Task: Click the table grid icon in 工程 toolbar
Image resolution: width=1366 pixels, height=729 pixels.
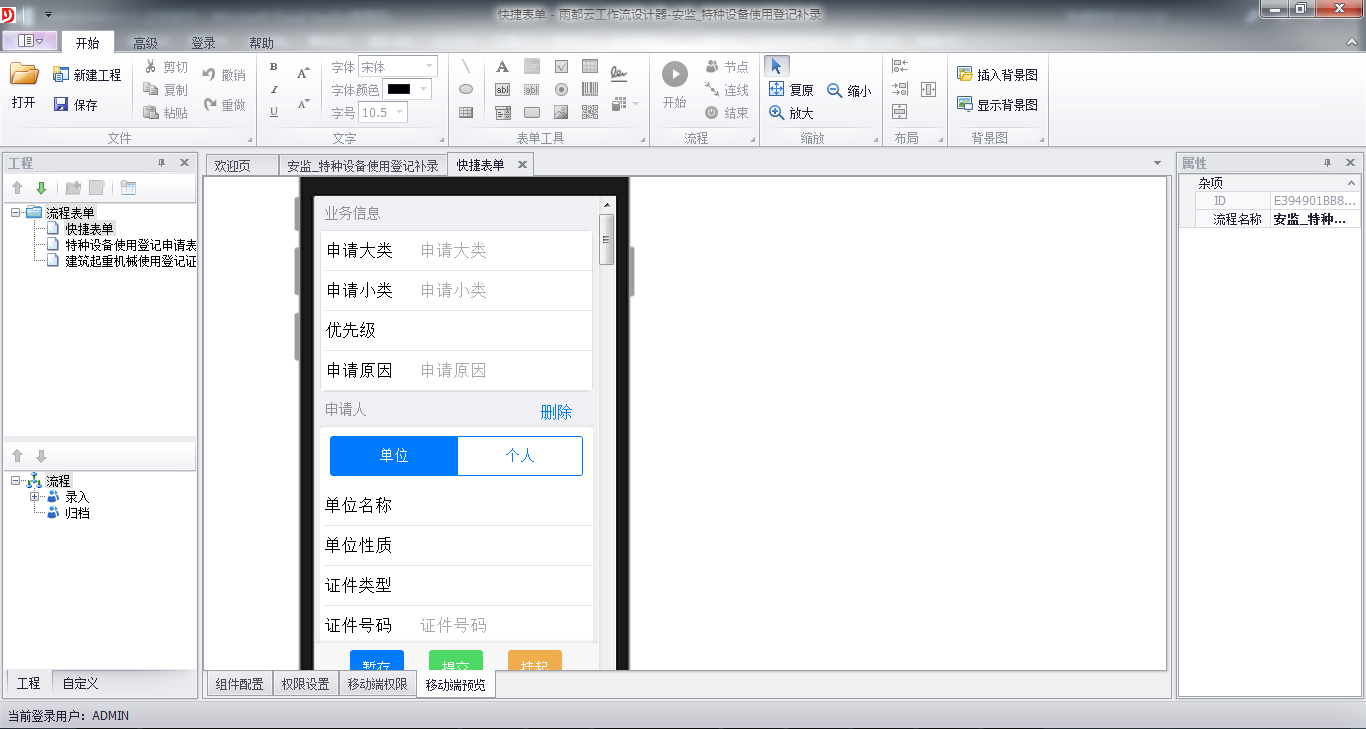Action: coord(128,188)
